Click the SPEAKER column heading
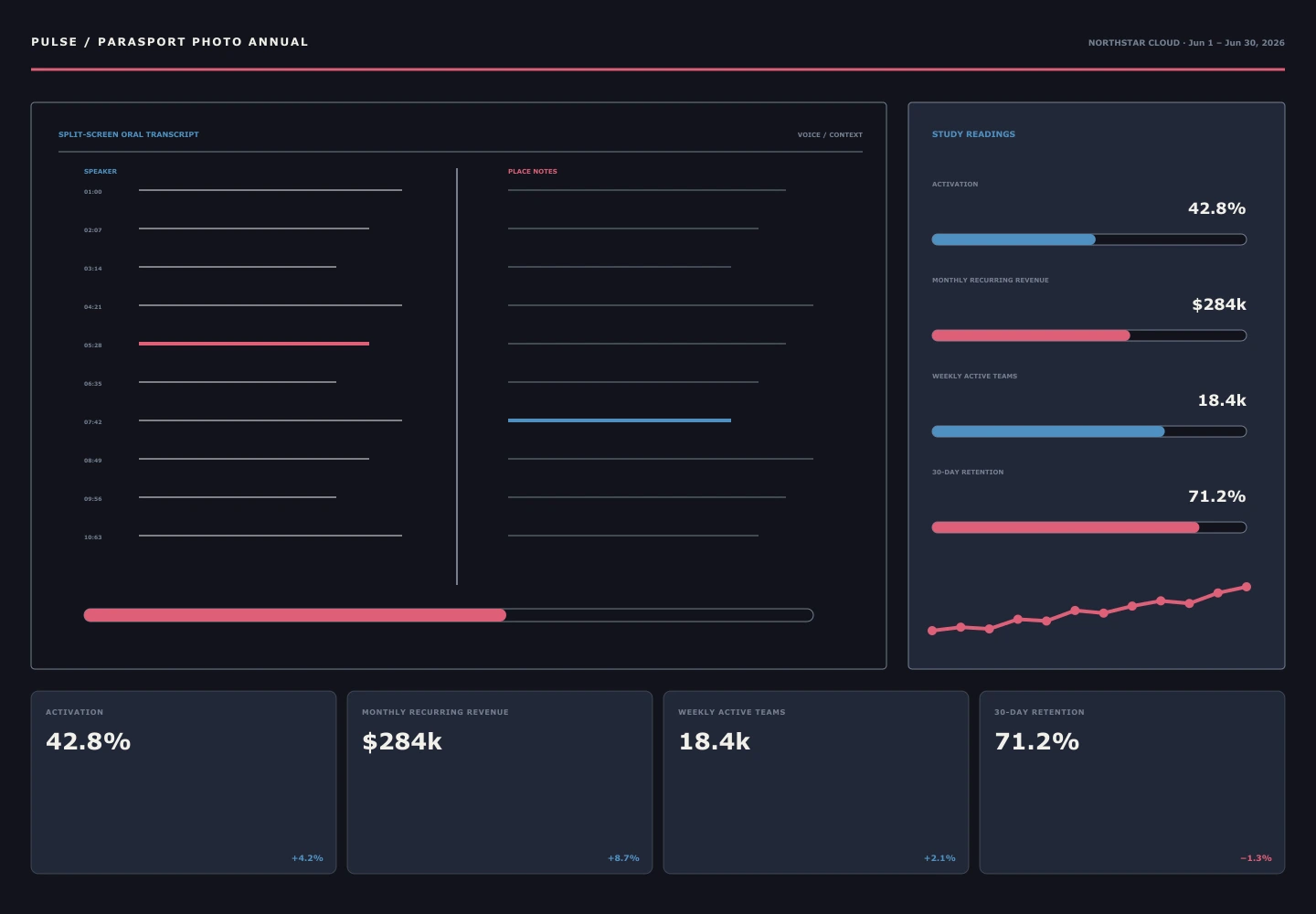This screenshot has height=914, width=1316. pyautogui.click(x=101, y=171)
